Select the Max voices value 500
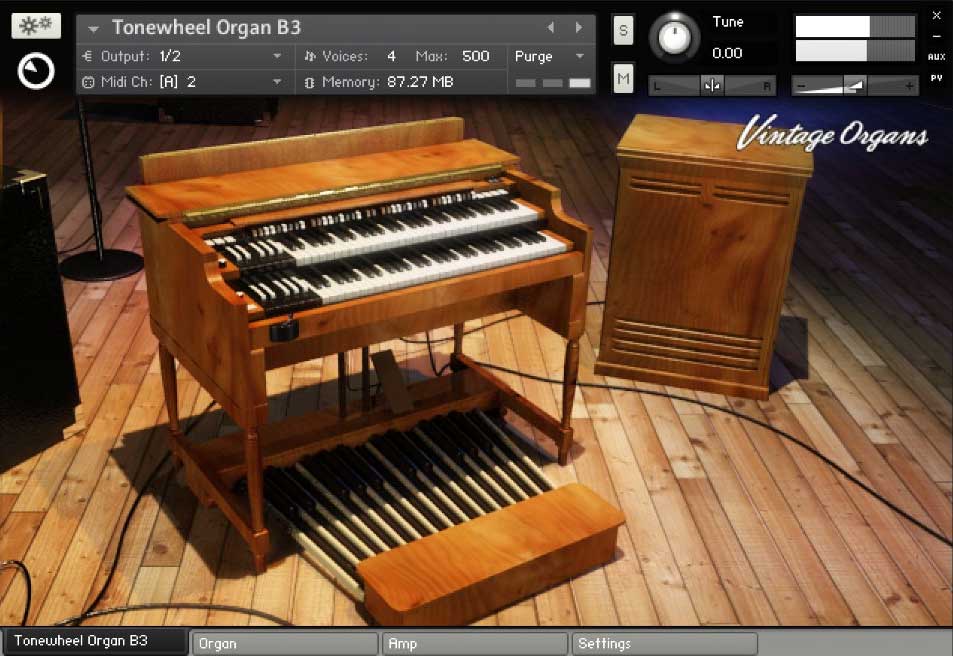953x656 pixels. tap(475, 56)
